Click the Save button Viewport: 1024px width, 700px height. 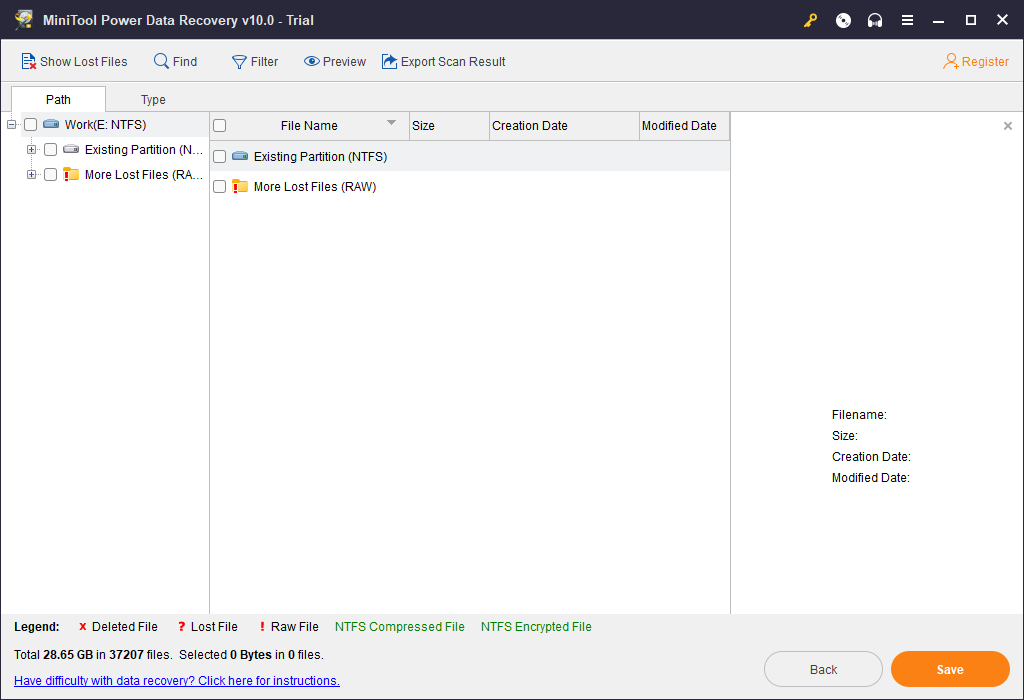[x=950, y=669]
